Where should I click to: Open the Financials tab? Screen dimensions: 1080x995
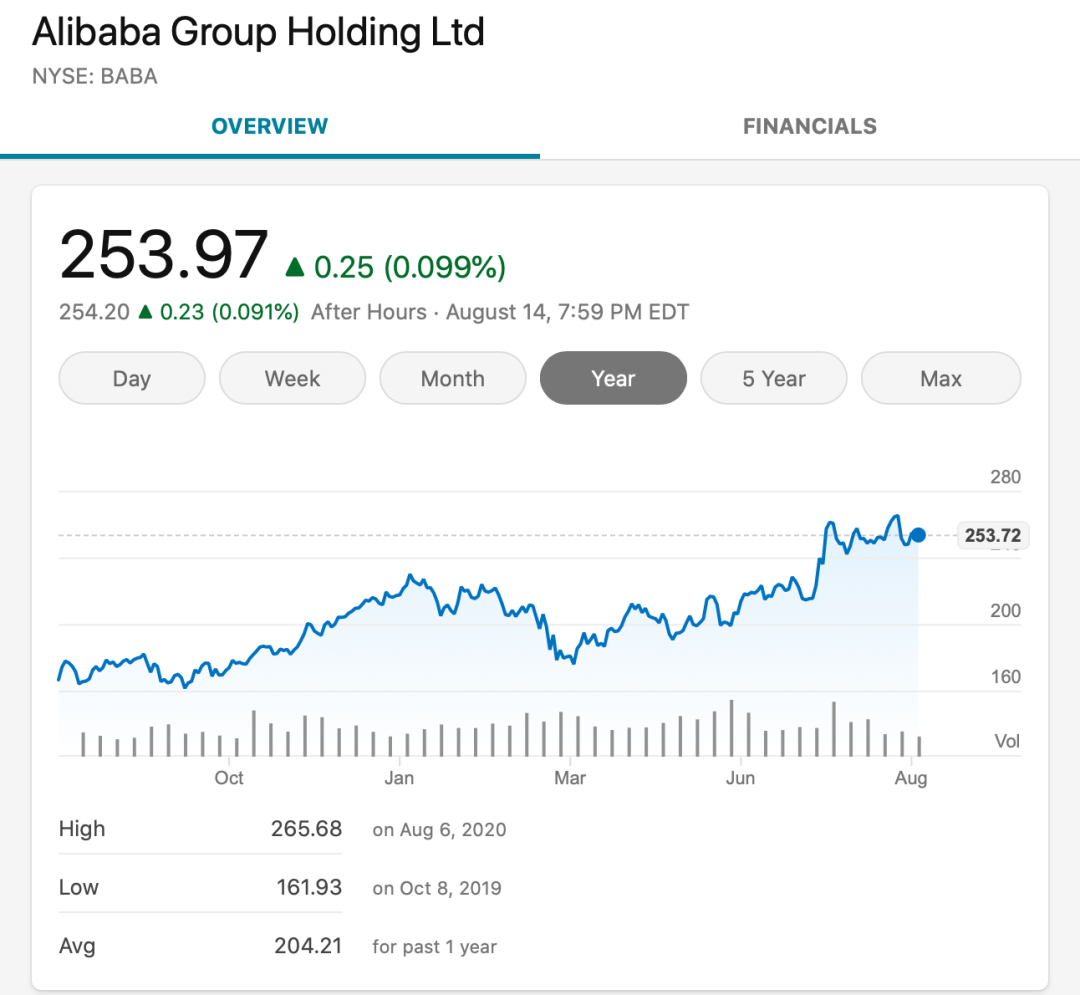[809, 127]
